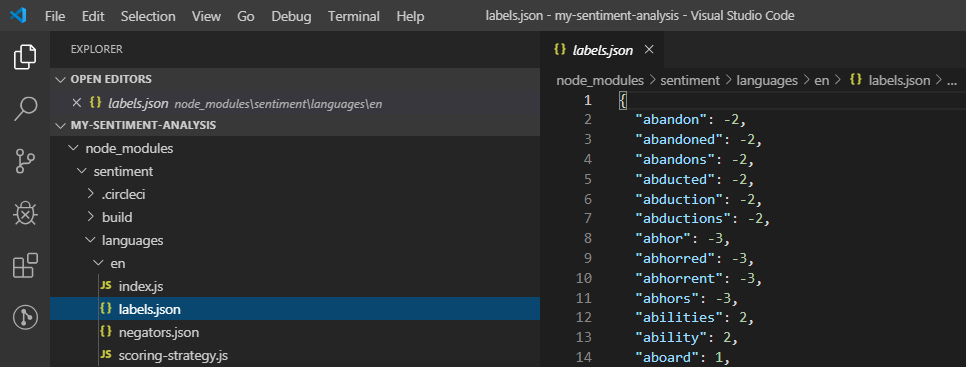Open the Debug menu
The height and width of the screenshot is (367, 966).
click(291, 16)
